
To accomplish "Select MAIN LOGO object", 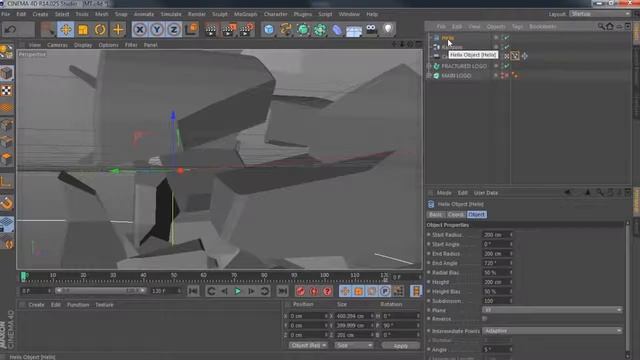I will click(456, 76).
